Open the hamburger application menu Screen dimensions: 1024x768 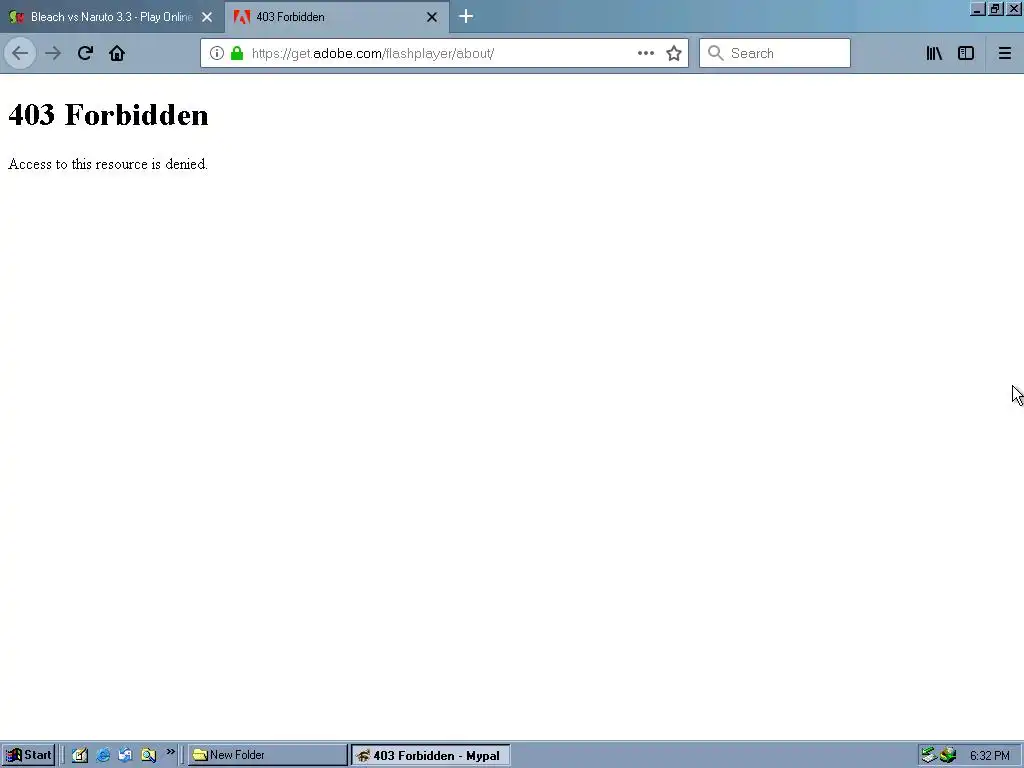1004,53
